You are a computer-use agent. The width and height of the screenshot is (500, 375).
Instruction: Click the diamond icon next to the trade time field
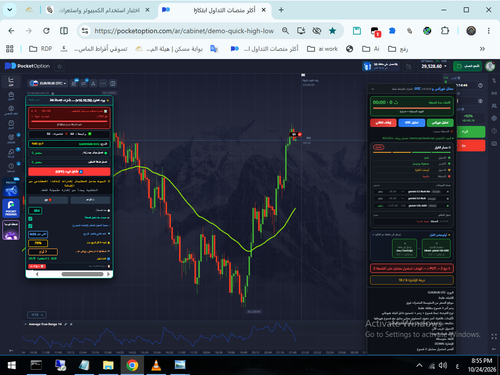[x=480, y=86]
